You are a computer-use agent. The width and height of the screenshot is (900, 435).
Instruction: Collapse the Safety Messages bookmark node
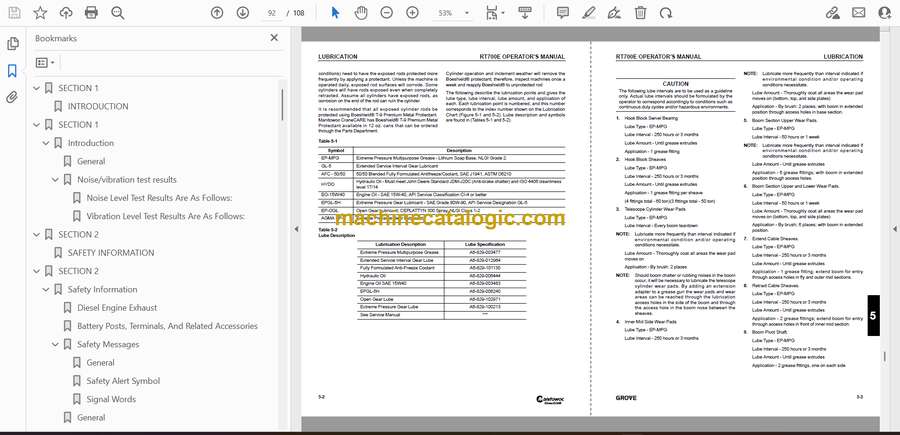pyautogui.click(x=55, y=344)
